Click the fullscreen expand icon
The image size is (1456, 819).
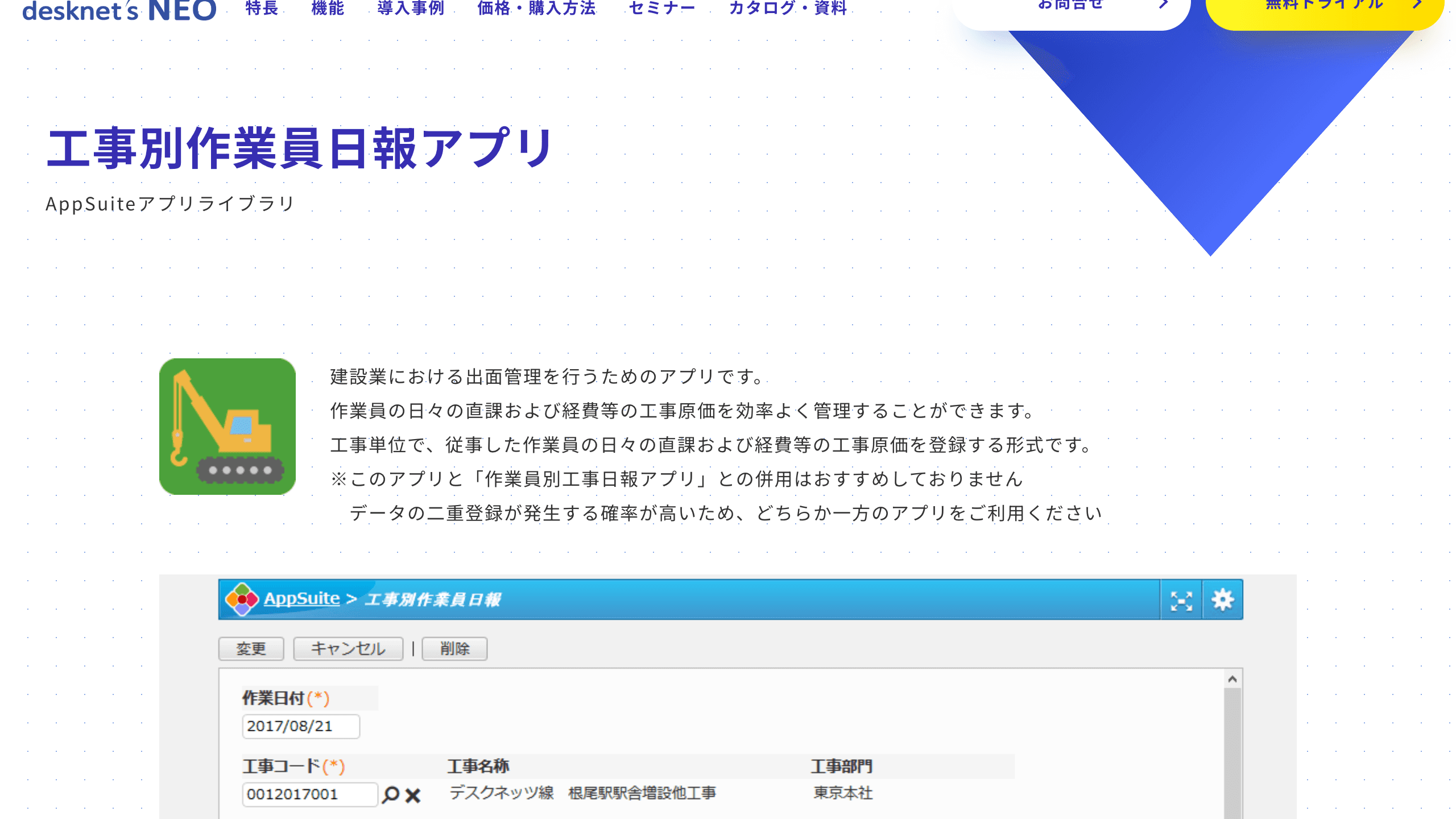click(x=1181, y=600)
